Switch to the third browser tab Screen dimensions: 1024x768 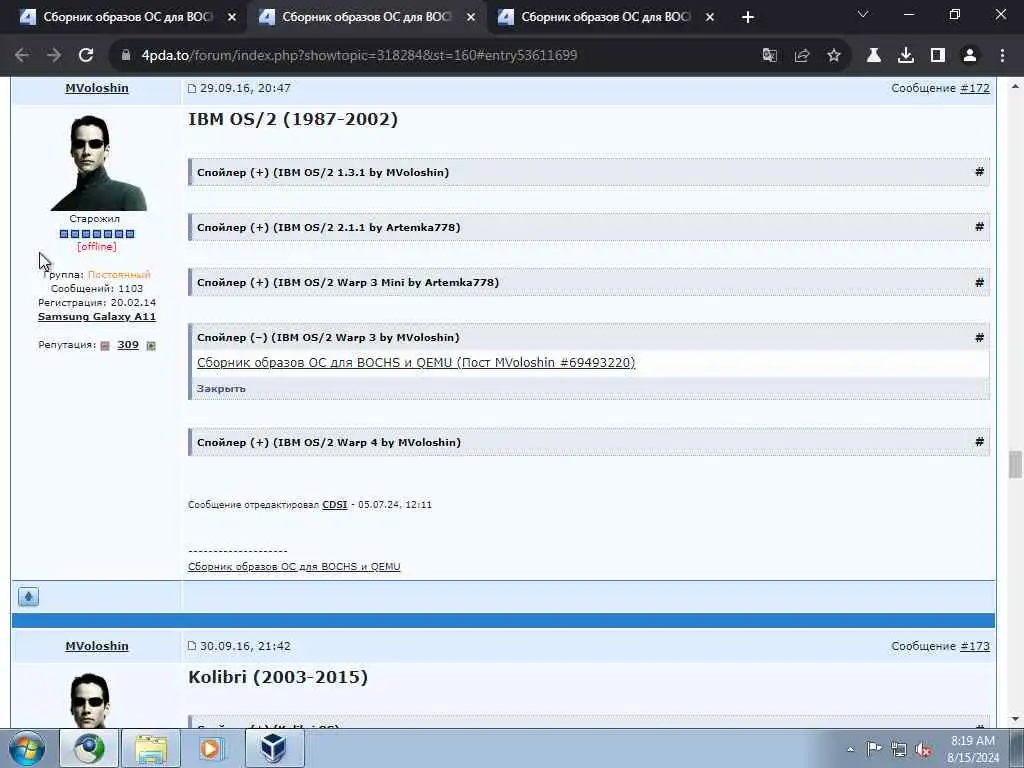(x=605, y=17)
